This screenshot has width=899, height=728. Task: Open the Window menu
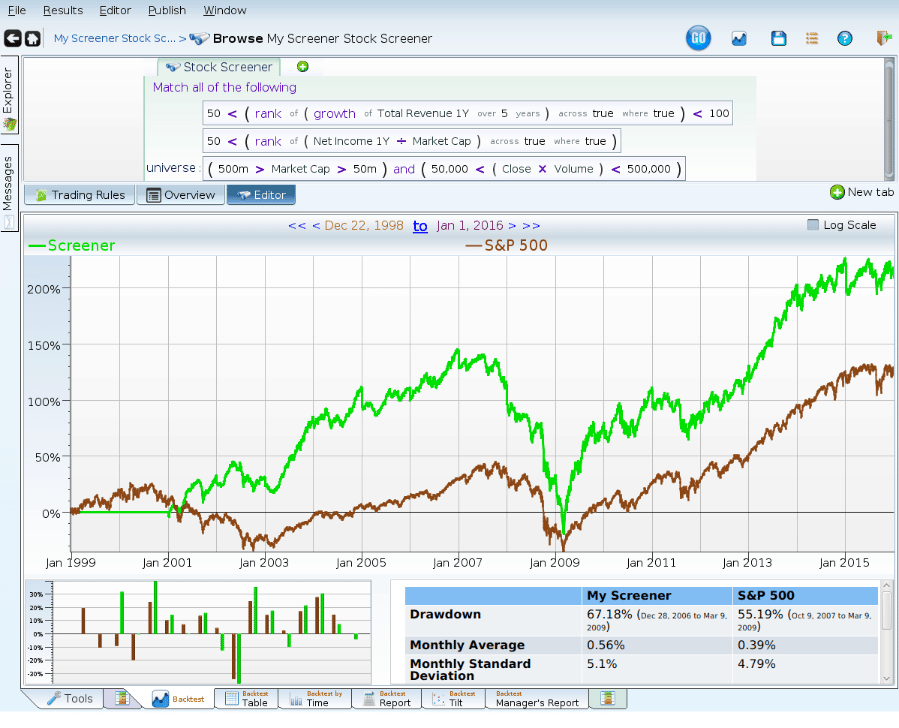[225, 10]
